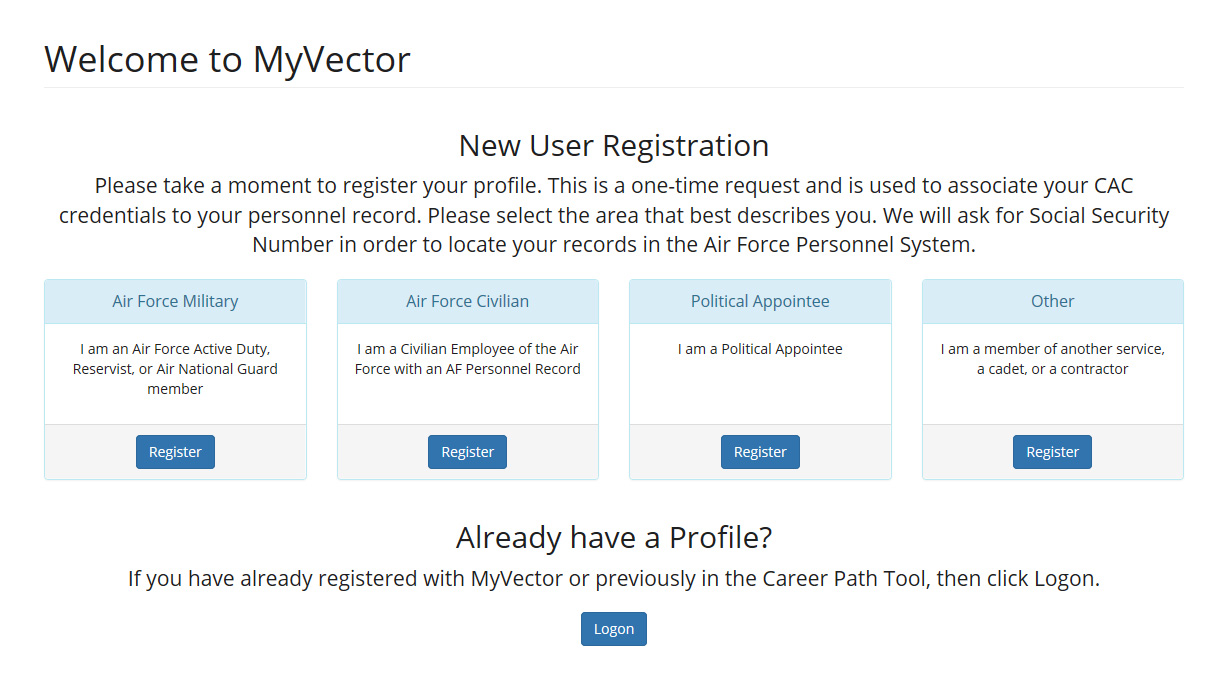The image size is (1222, 692).
Task: Select the Air Force Civilian card header
Action: [x=467, y=300]
